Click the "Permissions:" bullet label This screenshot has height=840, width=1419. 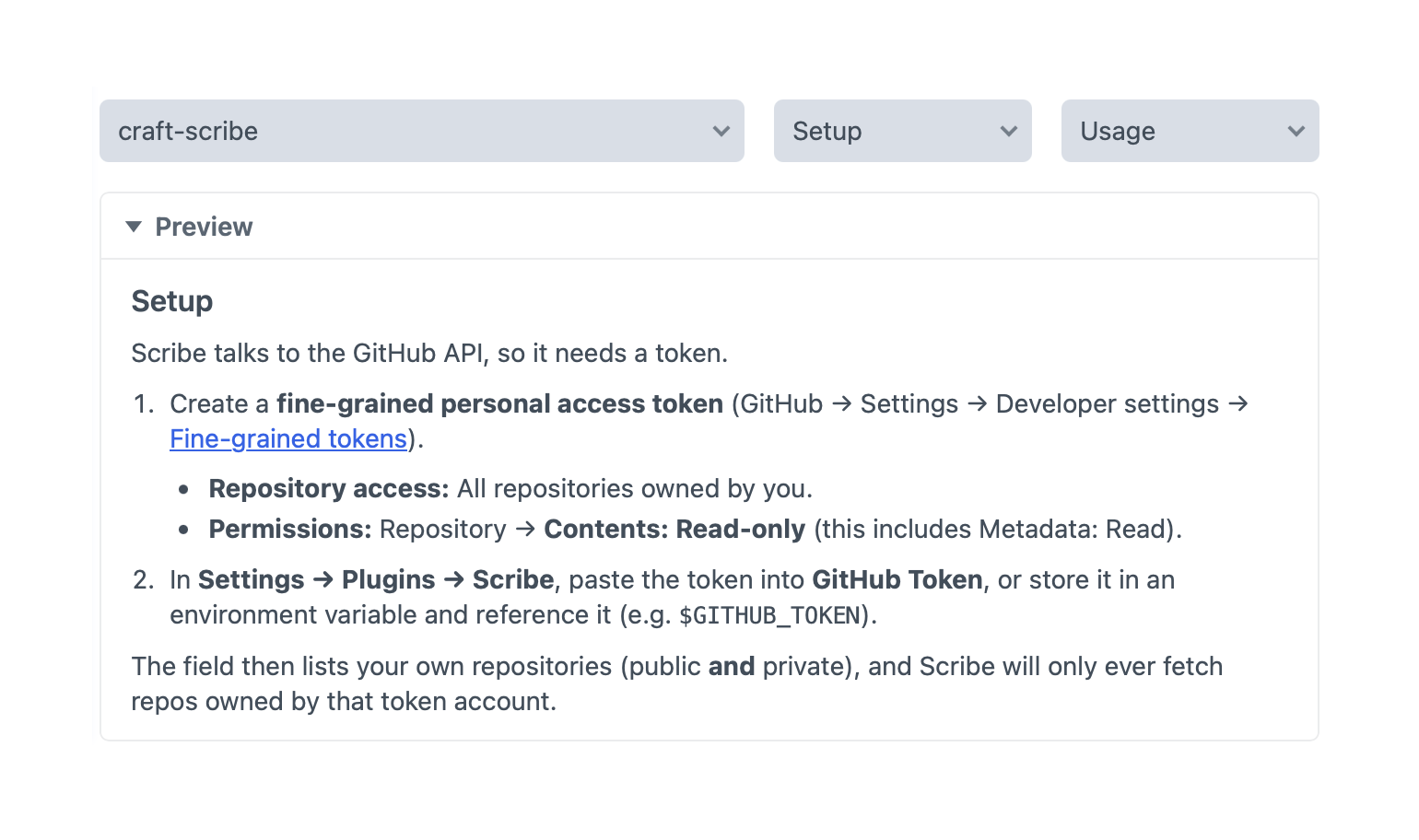290,529
